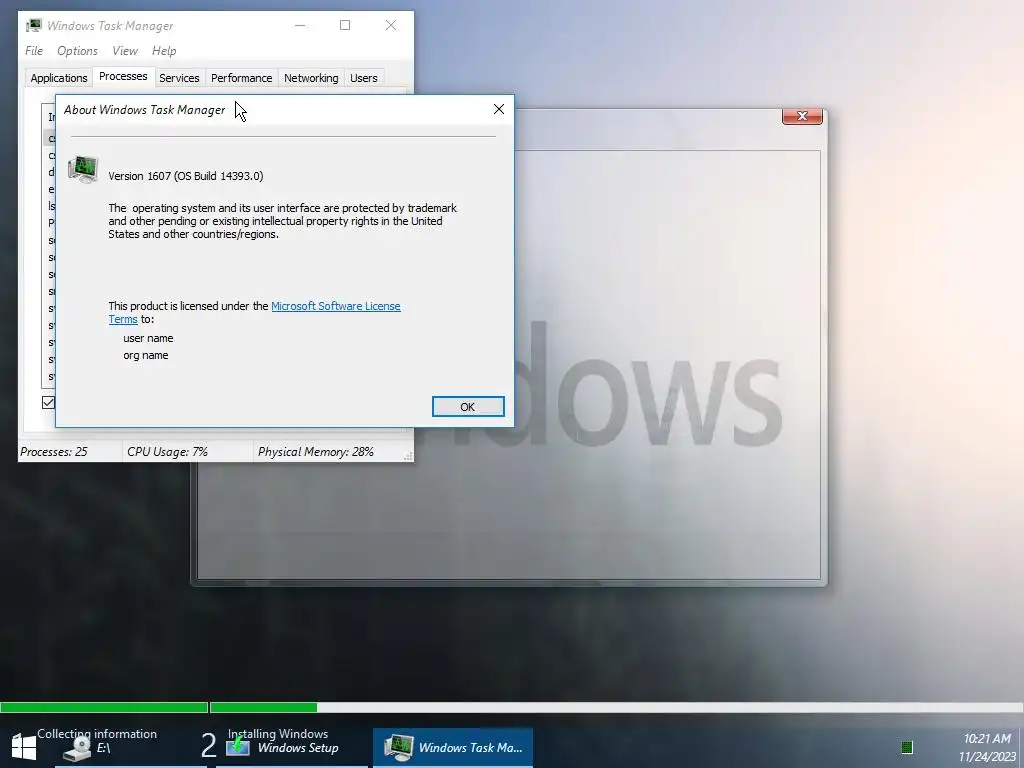Switch to the Applications tab
The height and width of the screenshot is (768, 1024).
[59, 78]
